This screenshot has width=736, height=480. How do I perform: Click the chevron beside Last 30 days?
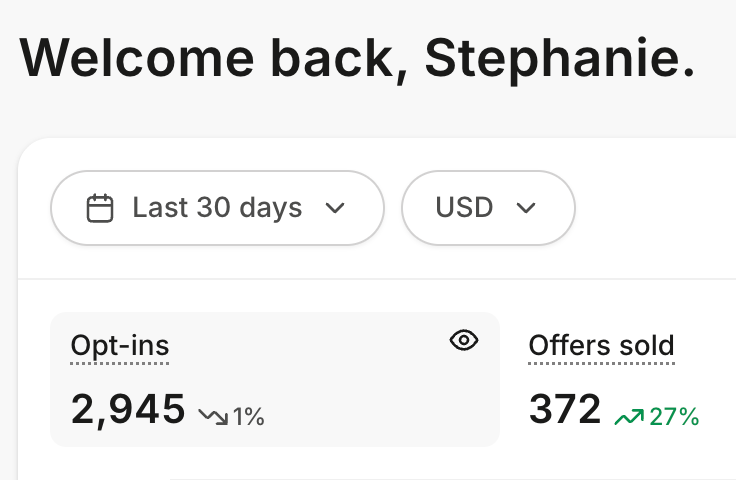coord(335,208)
